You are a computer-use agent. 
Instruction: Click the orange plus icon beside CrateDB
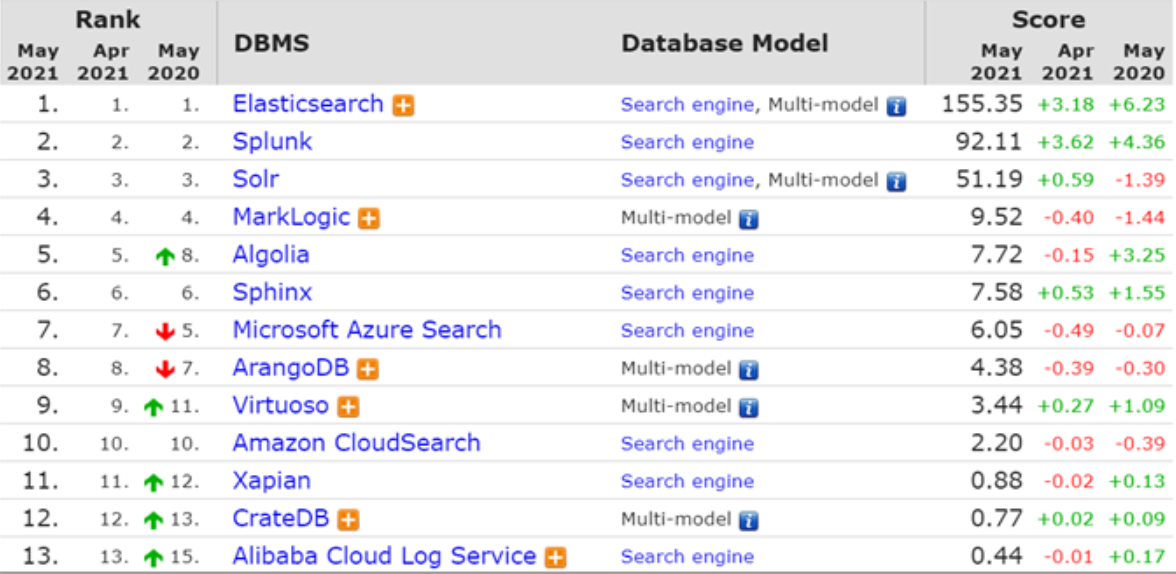pos(348,520)
